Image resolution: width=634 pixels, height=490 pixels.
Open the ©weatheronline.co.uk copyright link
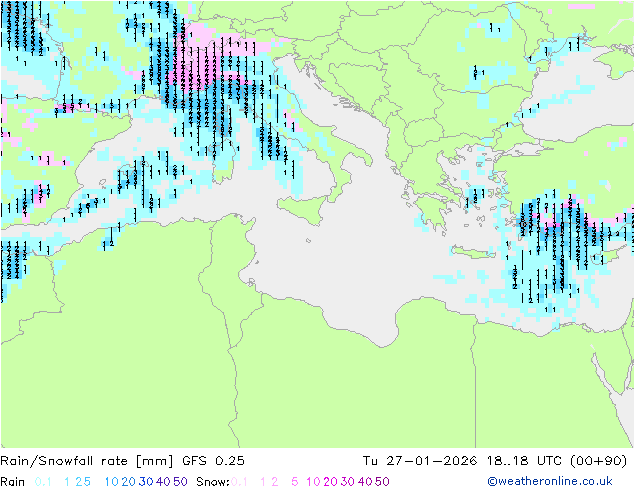coord(550,481)
